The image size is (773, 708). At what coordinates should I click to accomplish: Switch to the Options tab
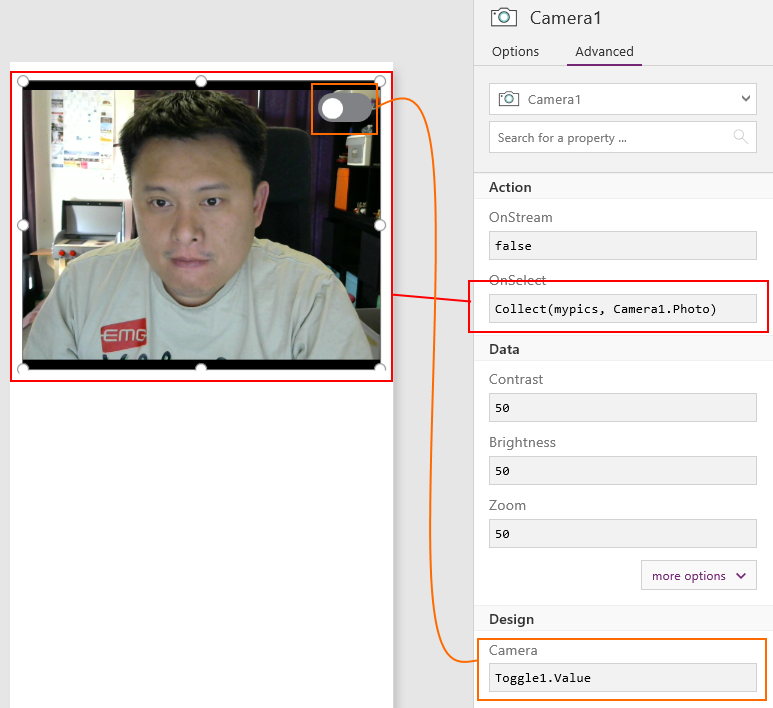[x=515, y=52]
